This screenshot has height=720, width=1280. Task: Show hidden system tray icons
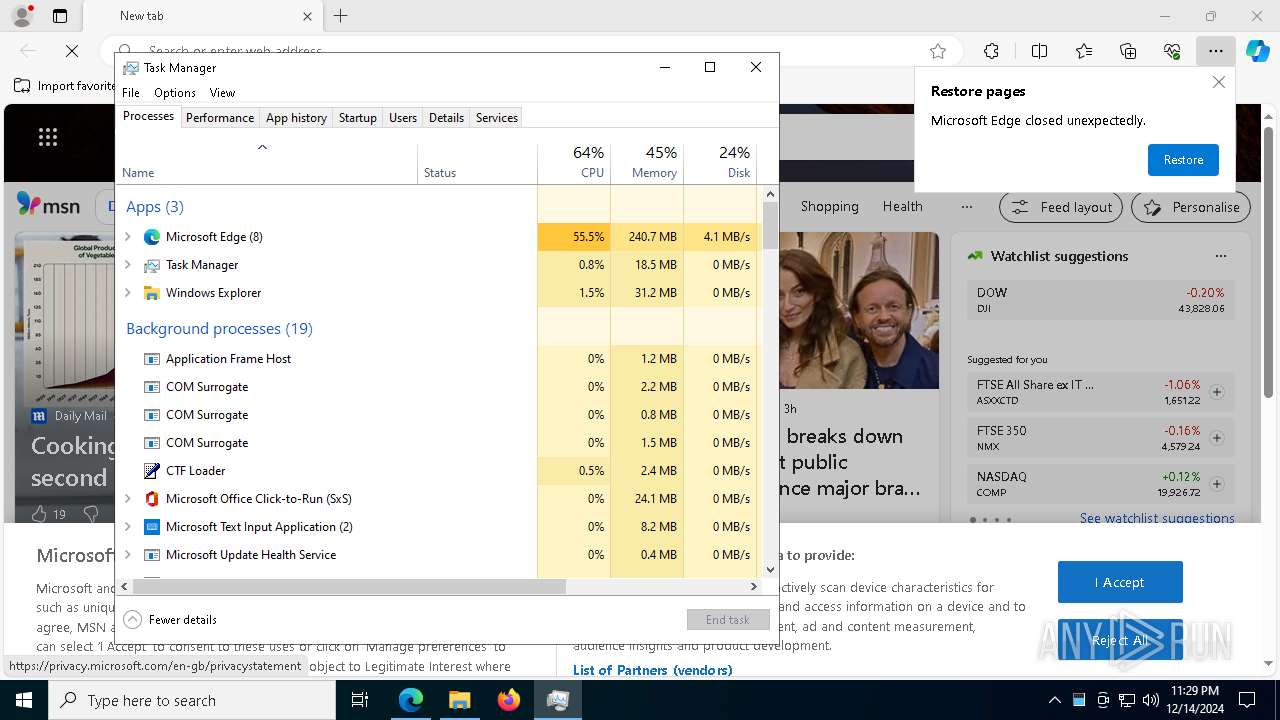pos(1054,700)
